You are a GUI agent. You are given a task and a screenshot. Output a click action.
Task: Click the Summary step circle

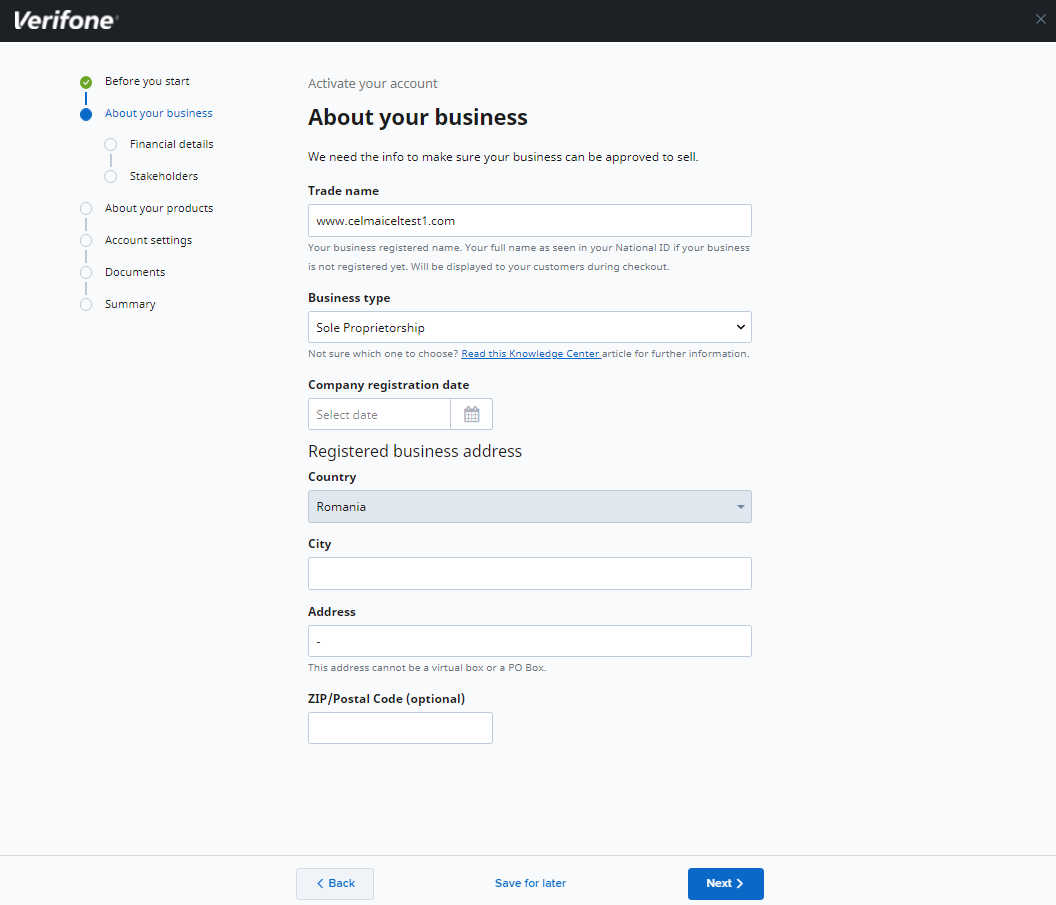tap(86, 304)
